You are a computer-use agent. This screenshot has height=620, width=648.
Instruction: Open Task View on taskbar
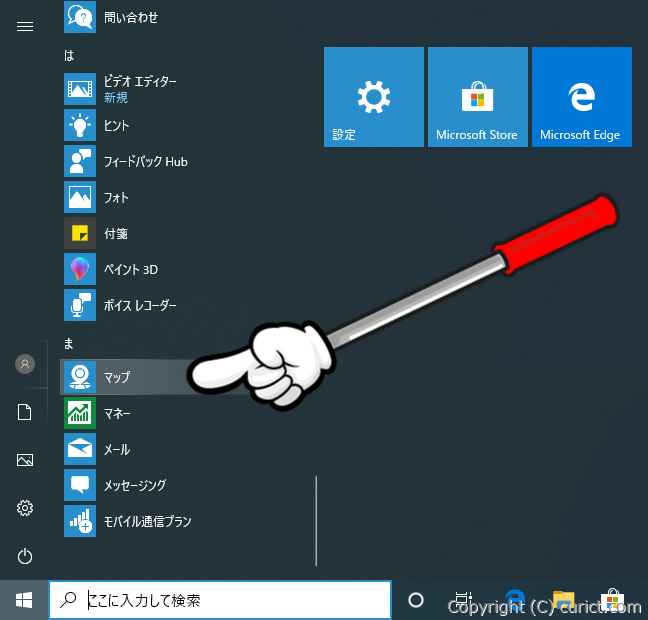click(x=463, y=599)
